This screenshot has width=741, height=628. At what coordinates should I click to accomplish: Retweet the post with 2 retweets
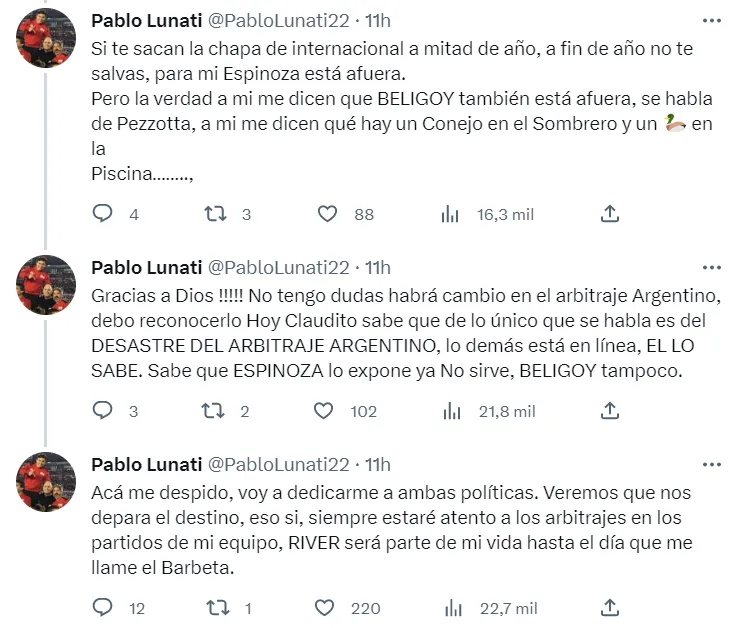point(215,410)
